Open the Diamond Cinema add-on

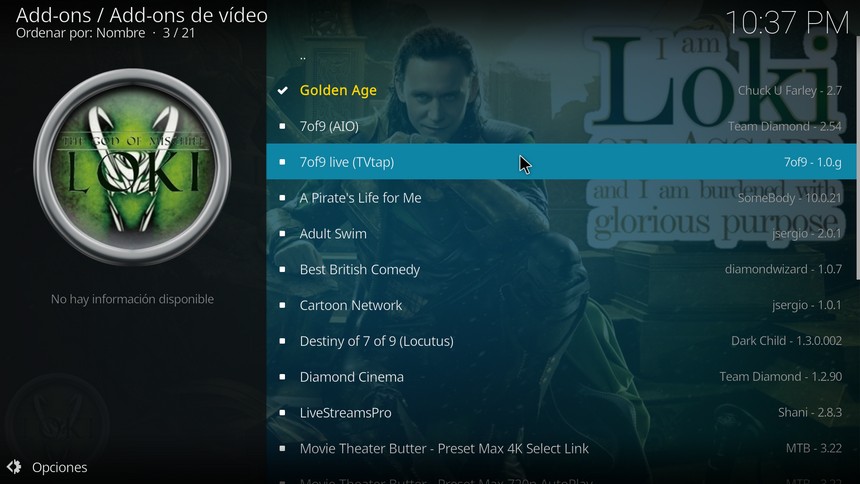[x=561, y=376]
